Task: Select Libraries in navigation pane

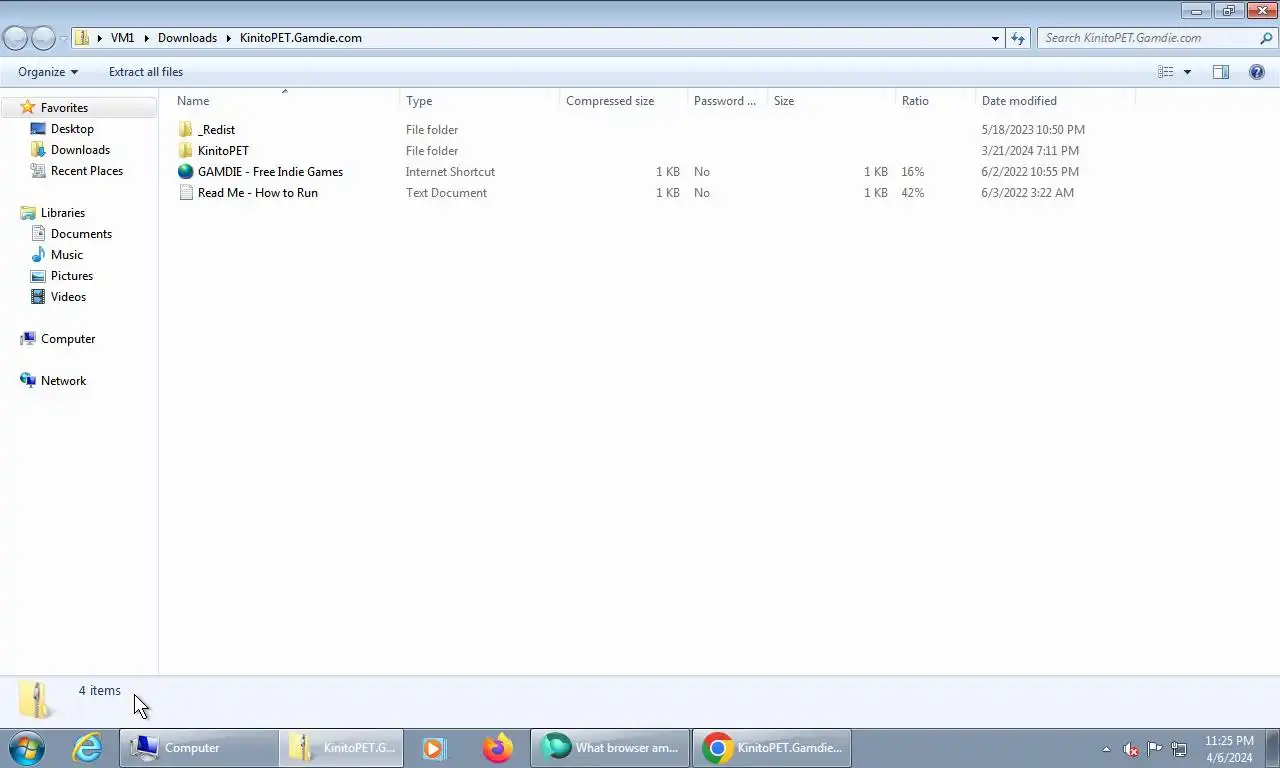Action: click(63, 213)
